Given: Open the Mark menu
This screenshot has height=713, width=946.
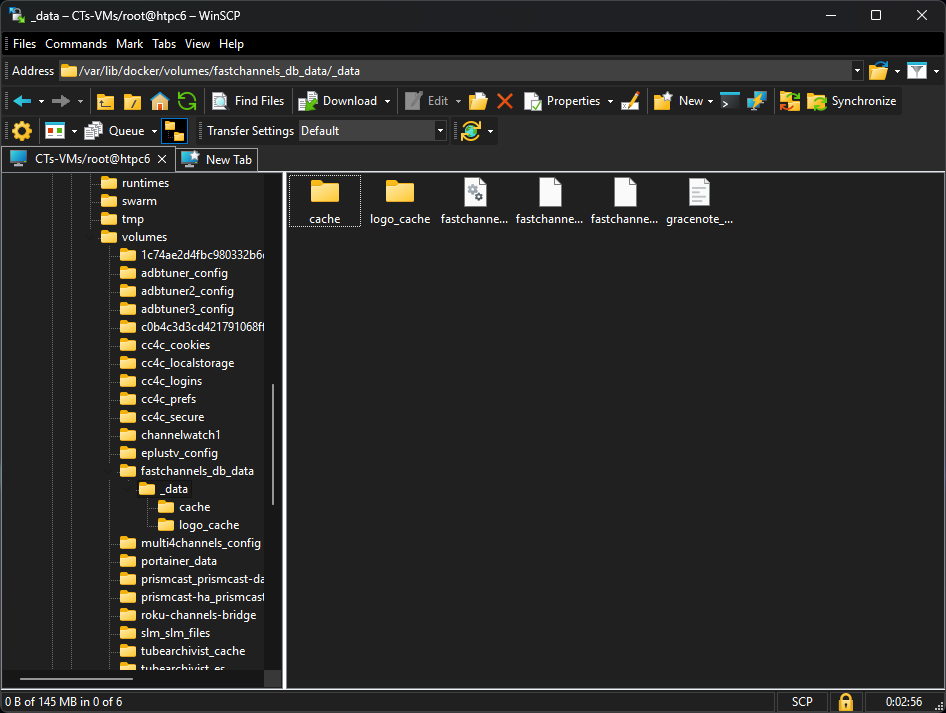Looking at the screenshot, I should coord(130,44).
